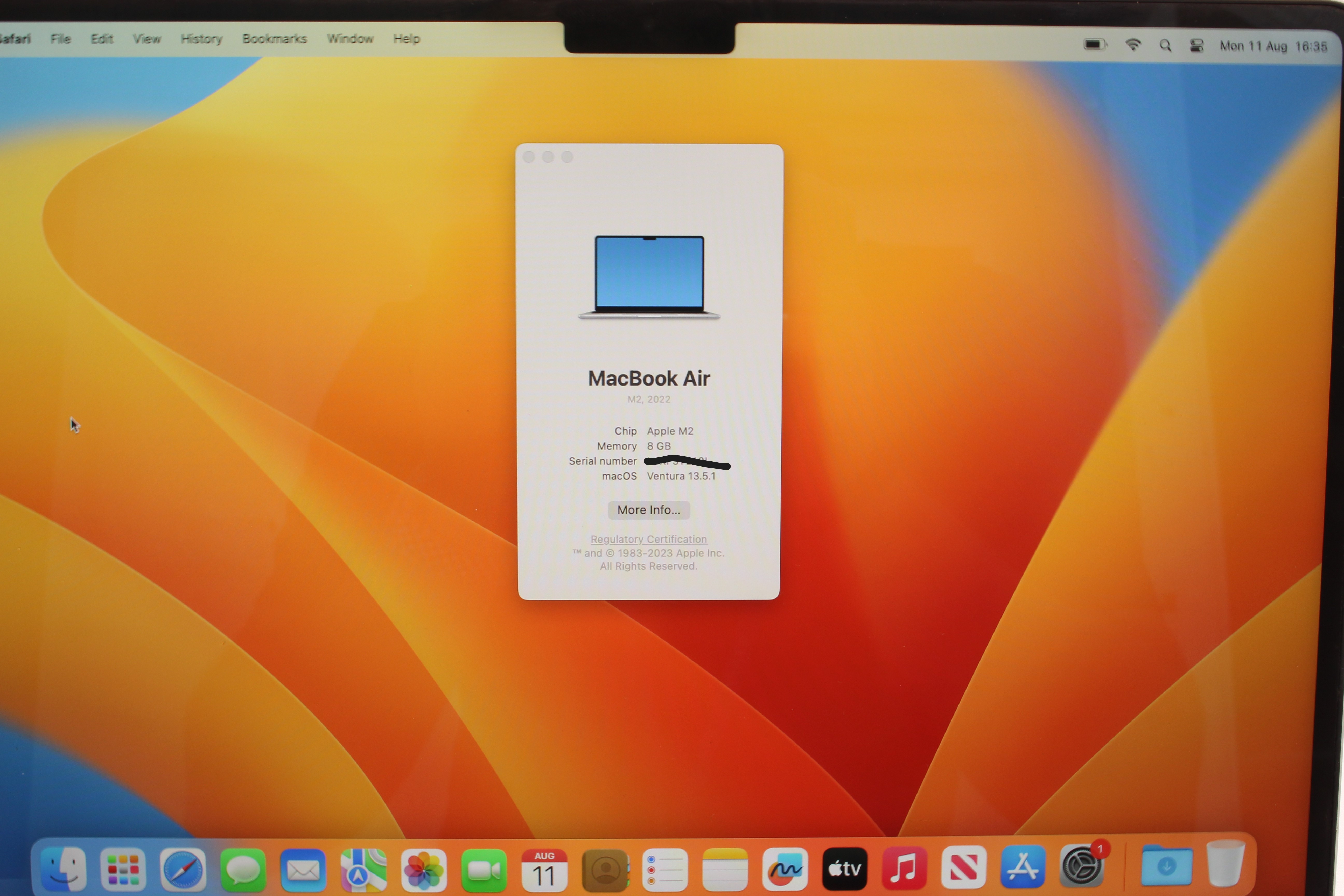Open the History menu
1344x896 pixels.
[202, 39]
